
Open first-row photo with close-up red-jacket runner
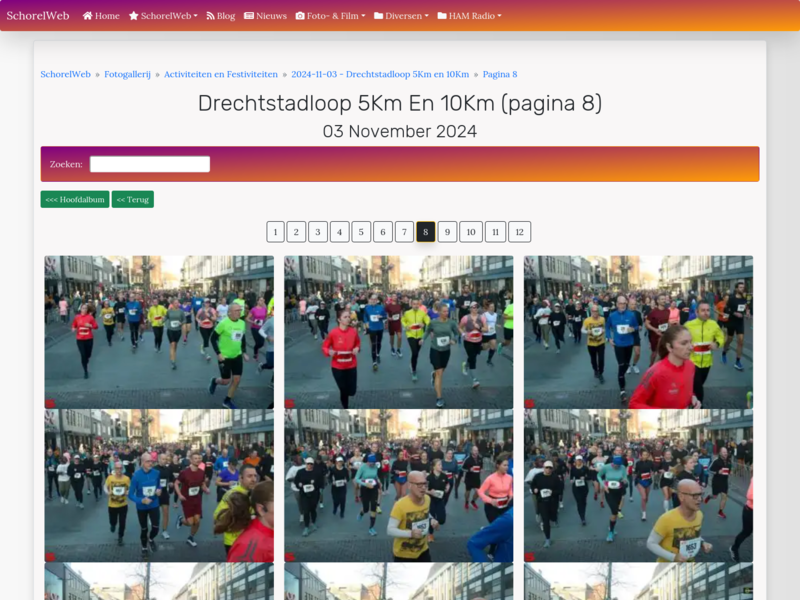[638, 332]
